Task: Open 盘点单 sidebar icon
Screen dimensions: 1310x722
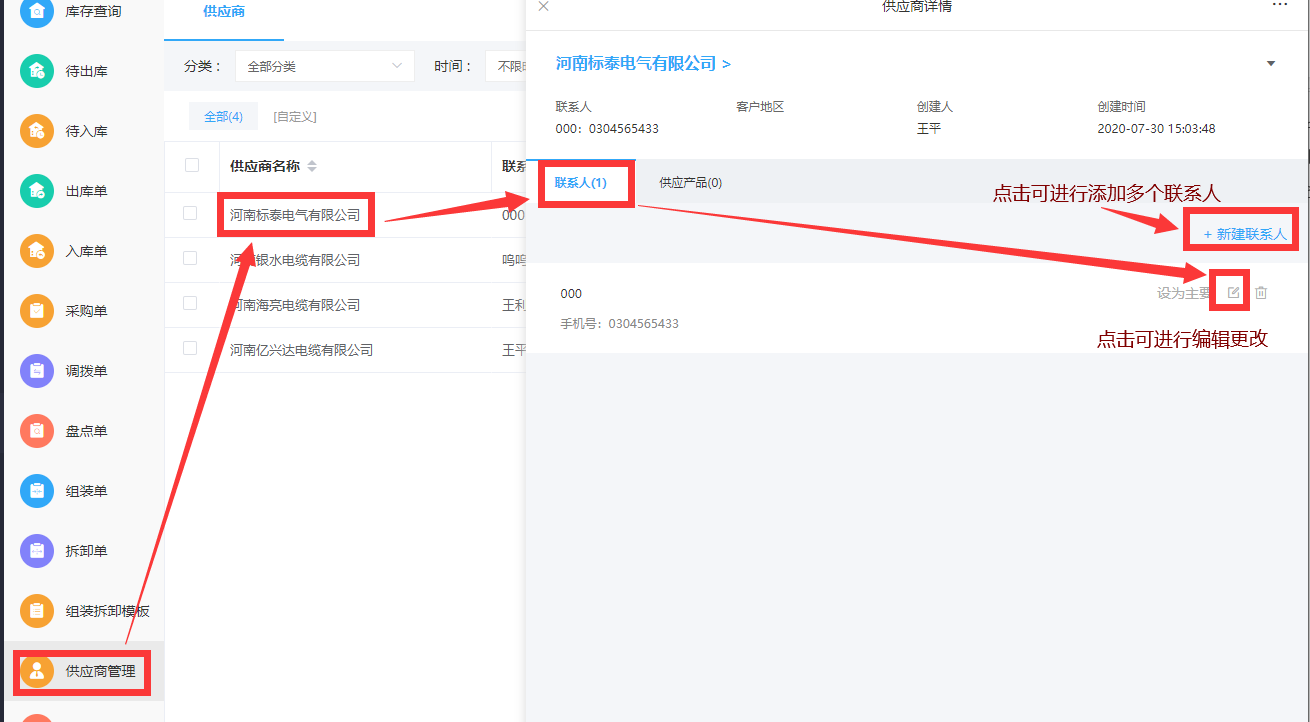Action: [x=37, y=431]
